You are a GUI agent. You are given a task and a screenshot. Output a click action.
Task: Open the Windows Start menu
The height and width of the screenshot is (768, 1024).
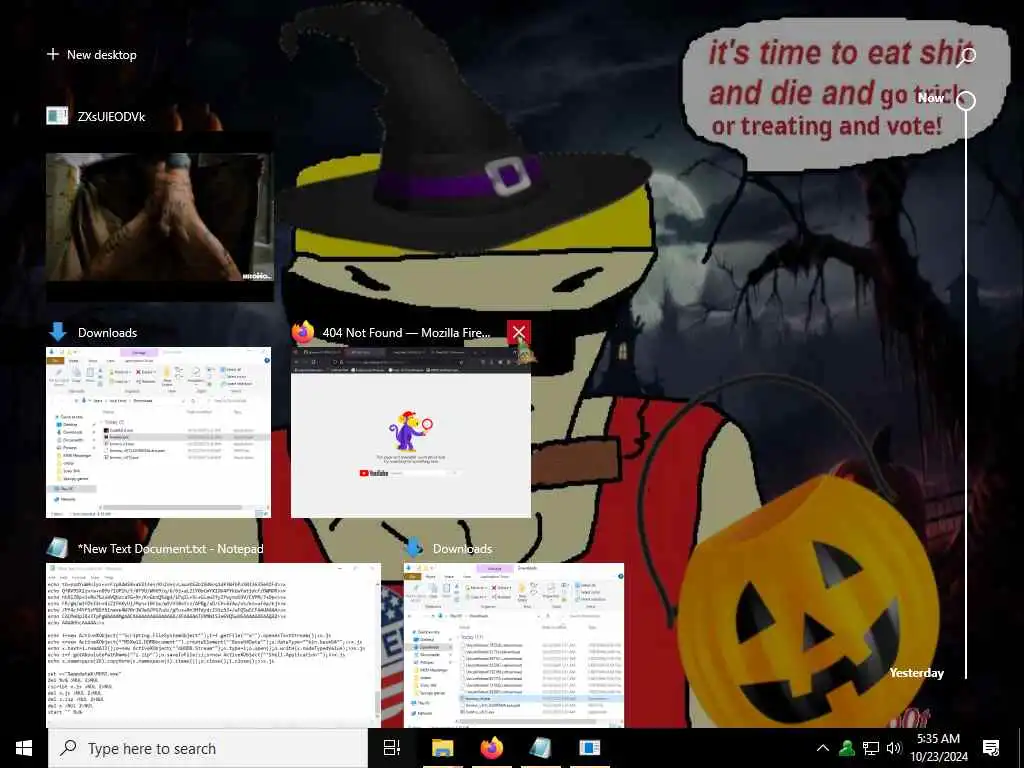[24, 748]
